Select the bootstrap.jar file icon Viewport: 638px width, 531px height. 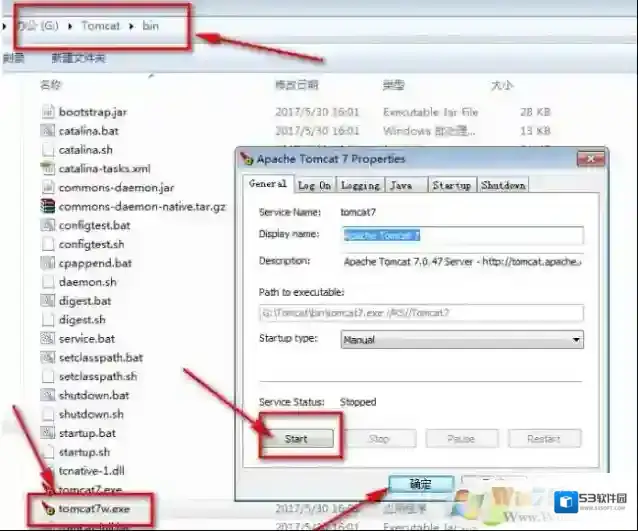click(47, 112)
